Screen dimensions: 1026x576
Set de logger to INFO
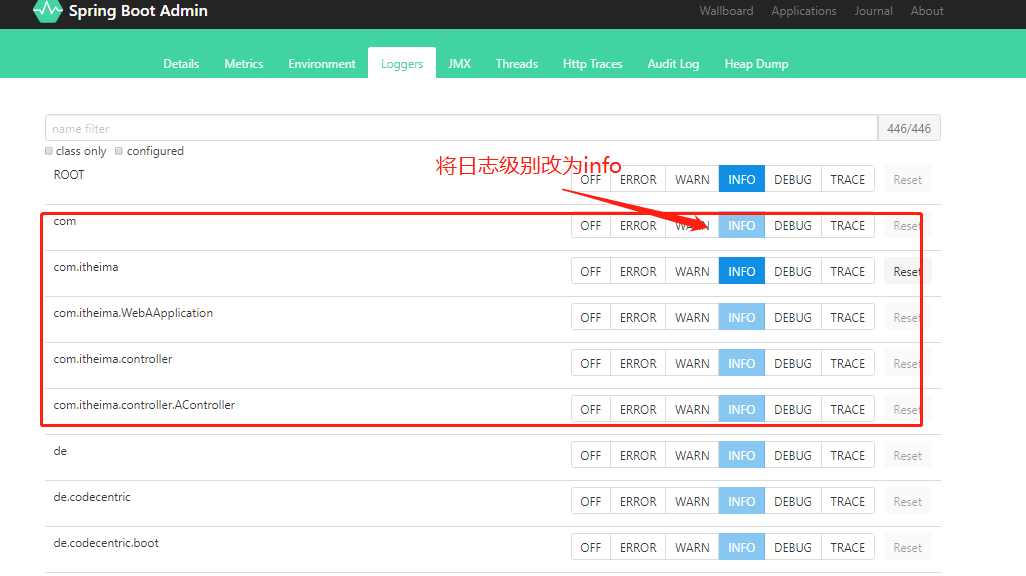pyautogui.click(x=741, y=455)
